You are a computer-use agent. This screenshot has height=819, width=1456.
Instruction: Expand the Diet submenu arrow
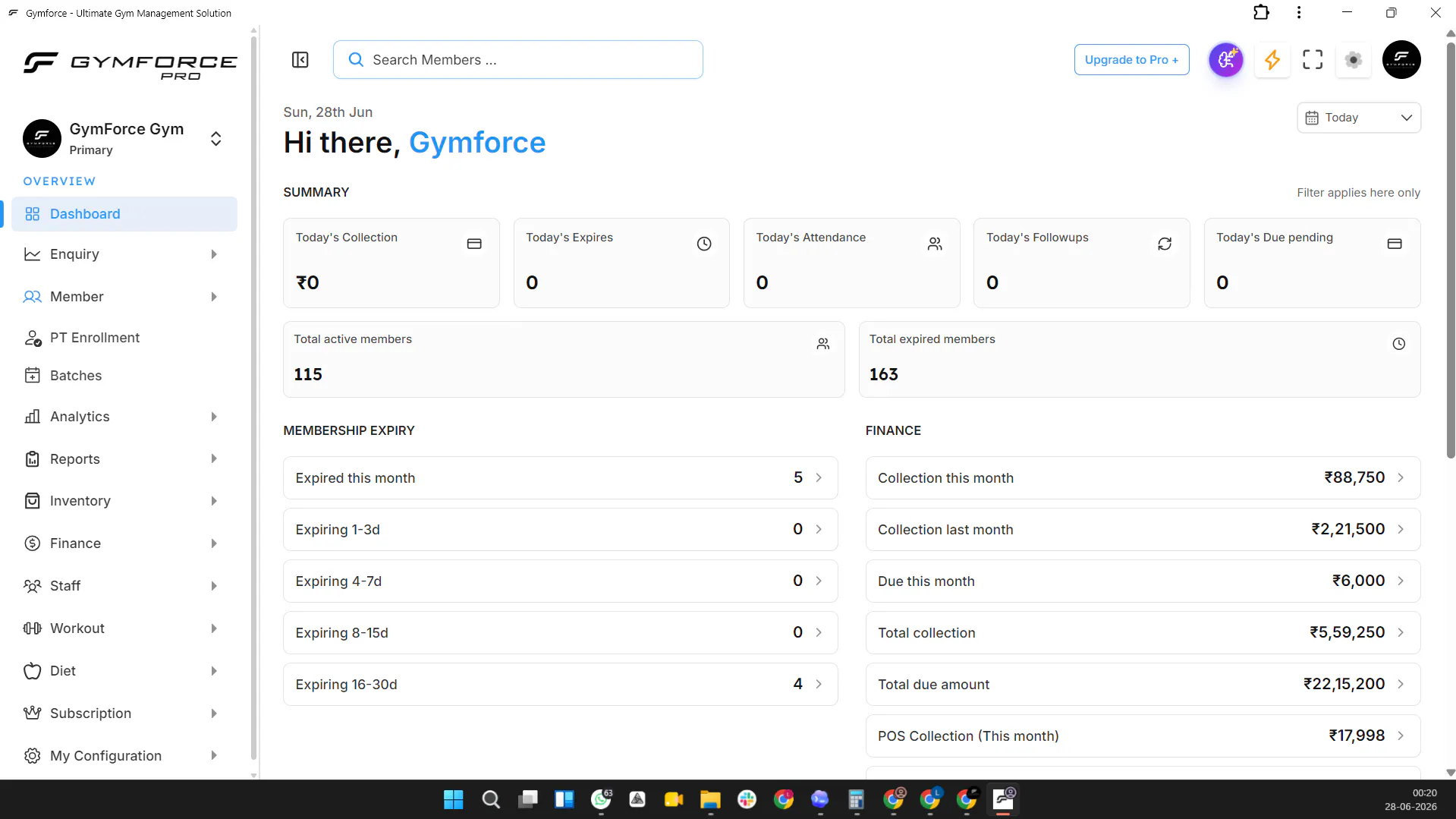(214, 671)
